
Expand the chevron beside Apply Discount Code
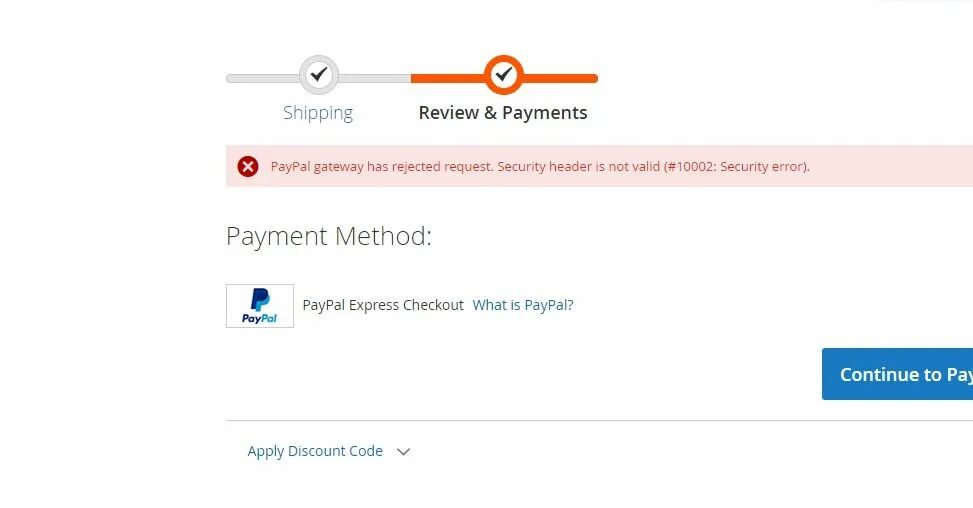click(403, 452)
